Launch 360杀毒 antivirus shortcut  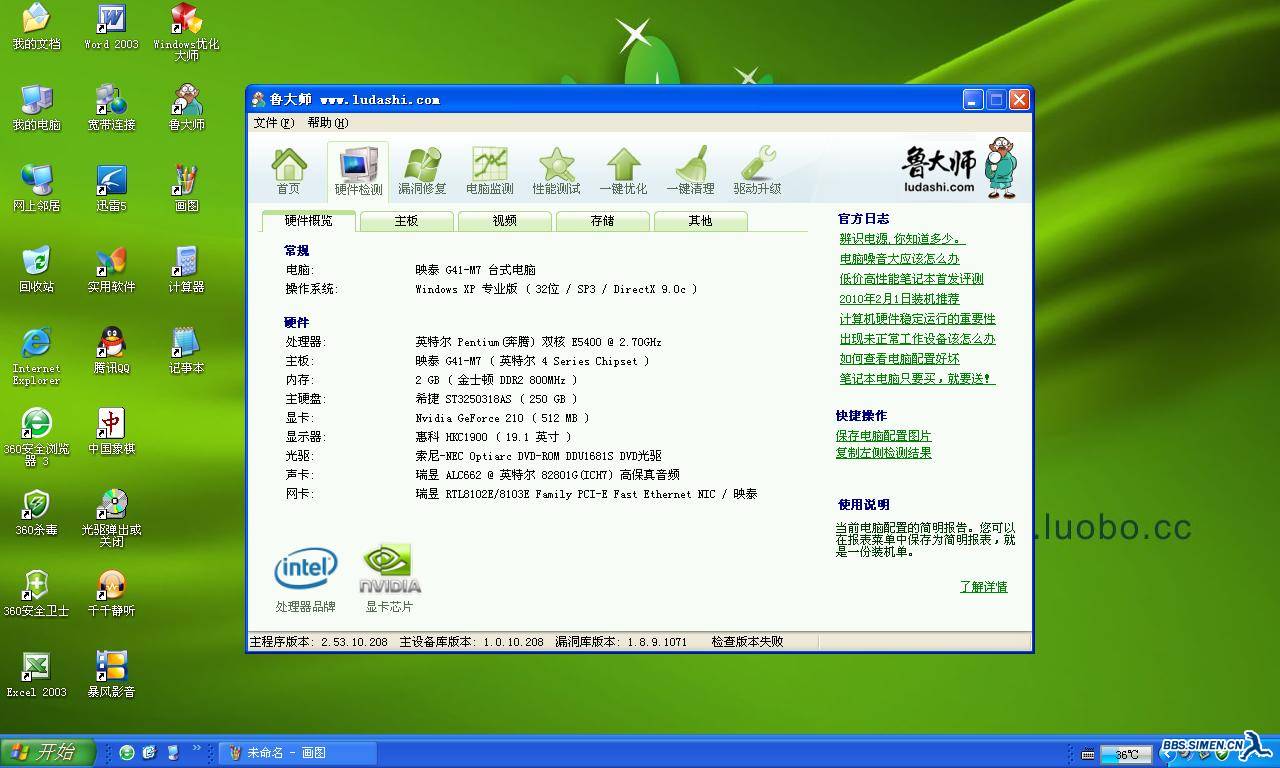coord(36,513)
